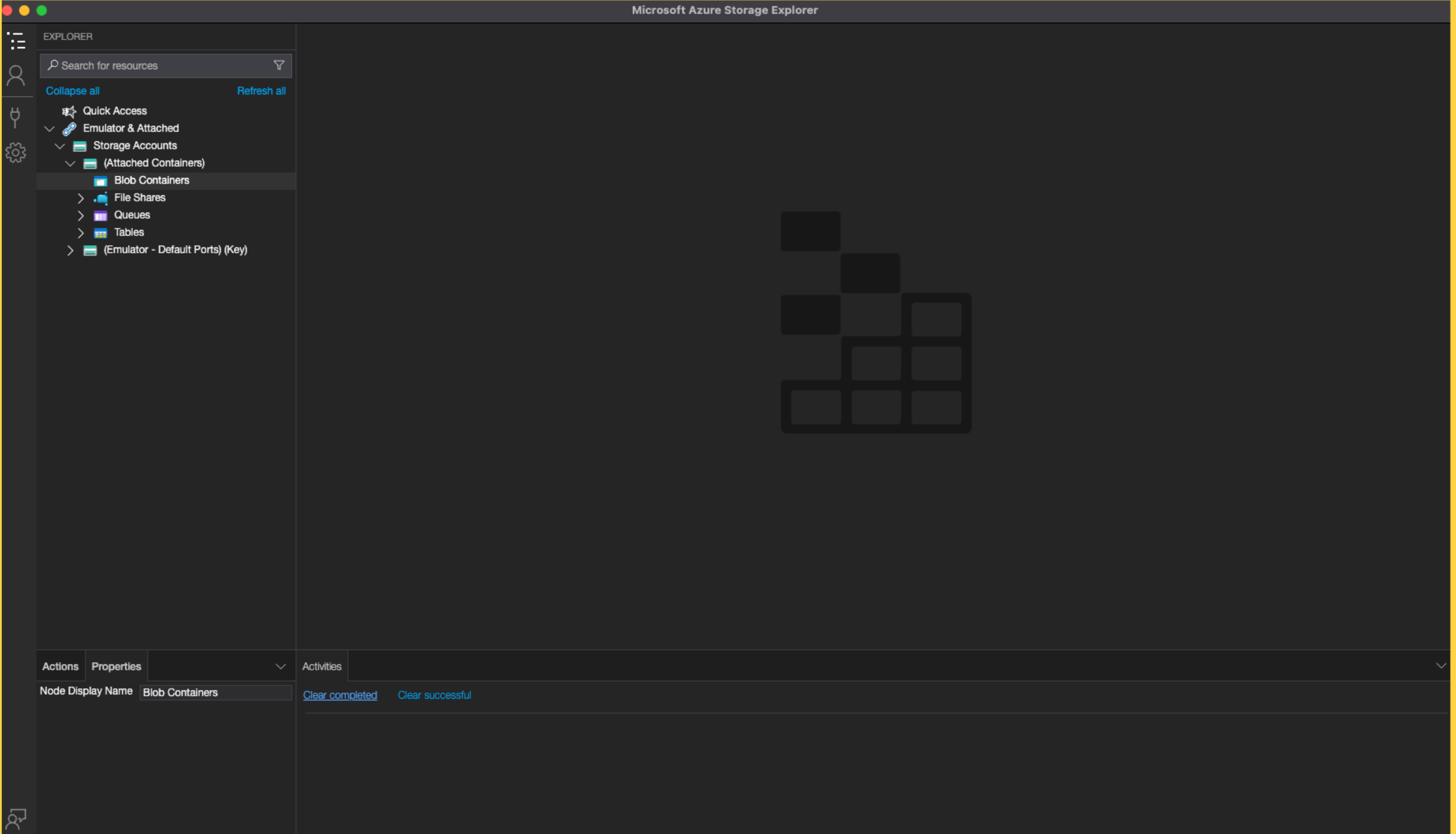Open Settings via the gear icon
Image resolution: width=1456 pixels, height=834 pixels.
pos(16,153)
